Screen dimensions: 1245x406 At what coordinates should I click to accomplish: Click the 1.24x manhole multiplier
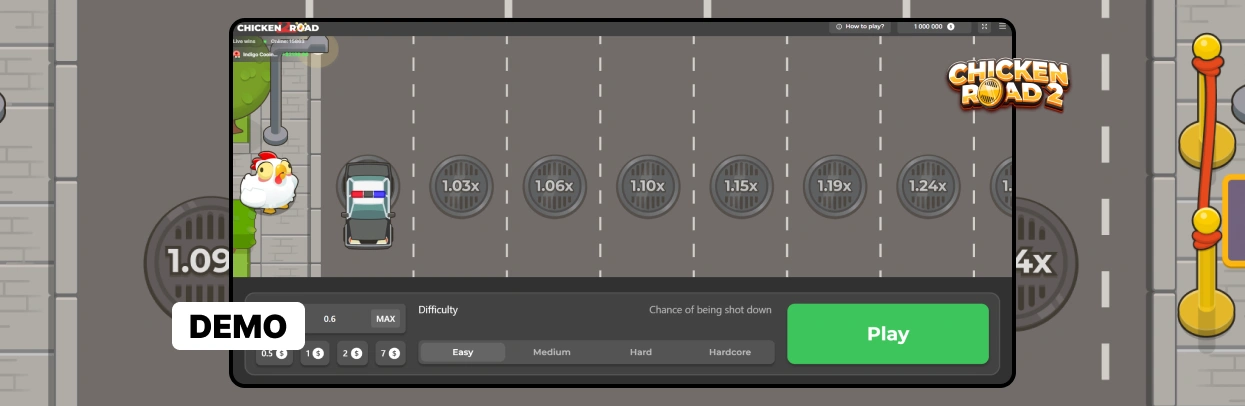tap(927, 186)
